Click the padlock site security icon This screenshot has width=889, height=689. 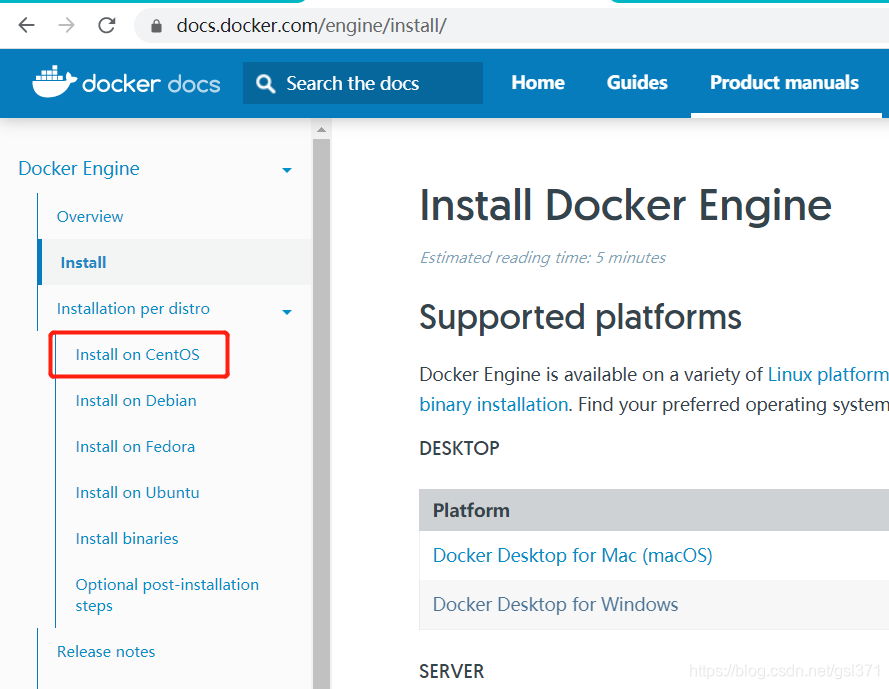[156, 26]
